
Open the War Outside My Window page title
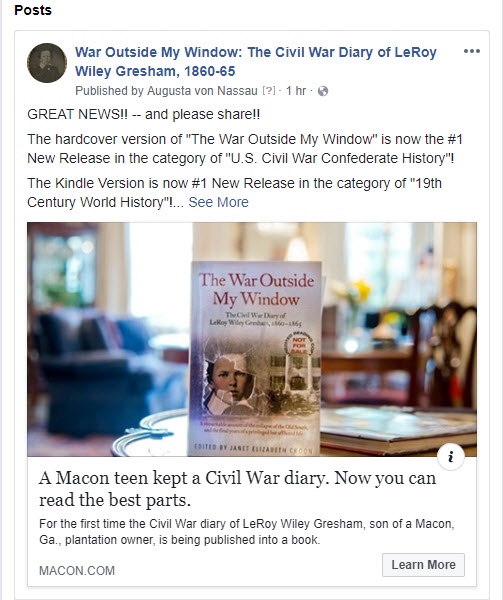(256, 62)
